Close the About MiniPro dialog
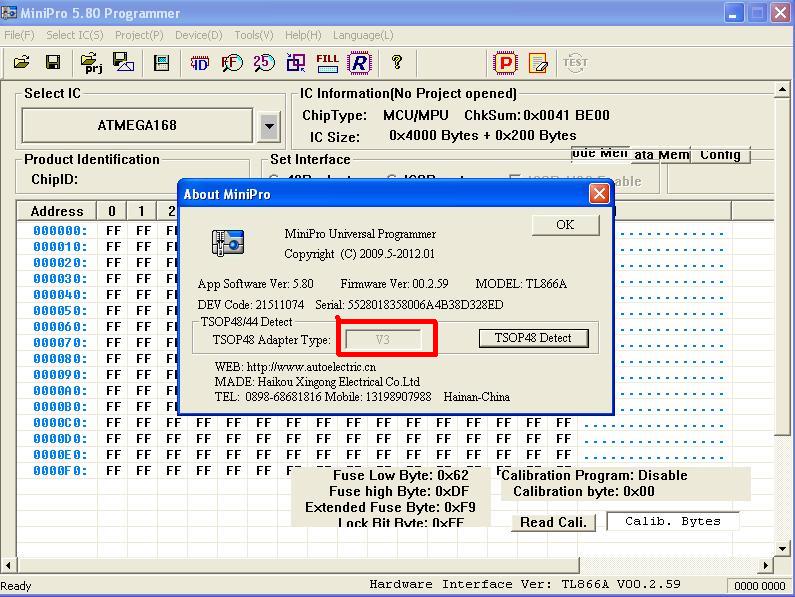Image resolution: width=795 pixels, height=597 pixels. (599, 193)
